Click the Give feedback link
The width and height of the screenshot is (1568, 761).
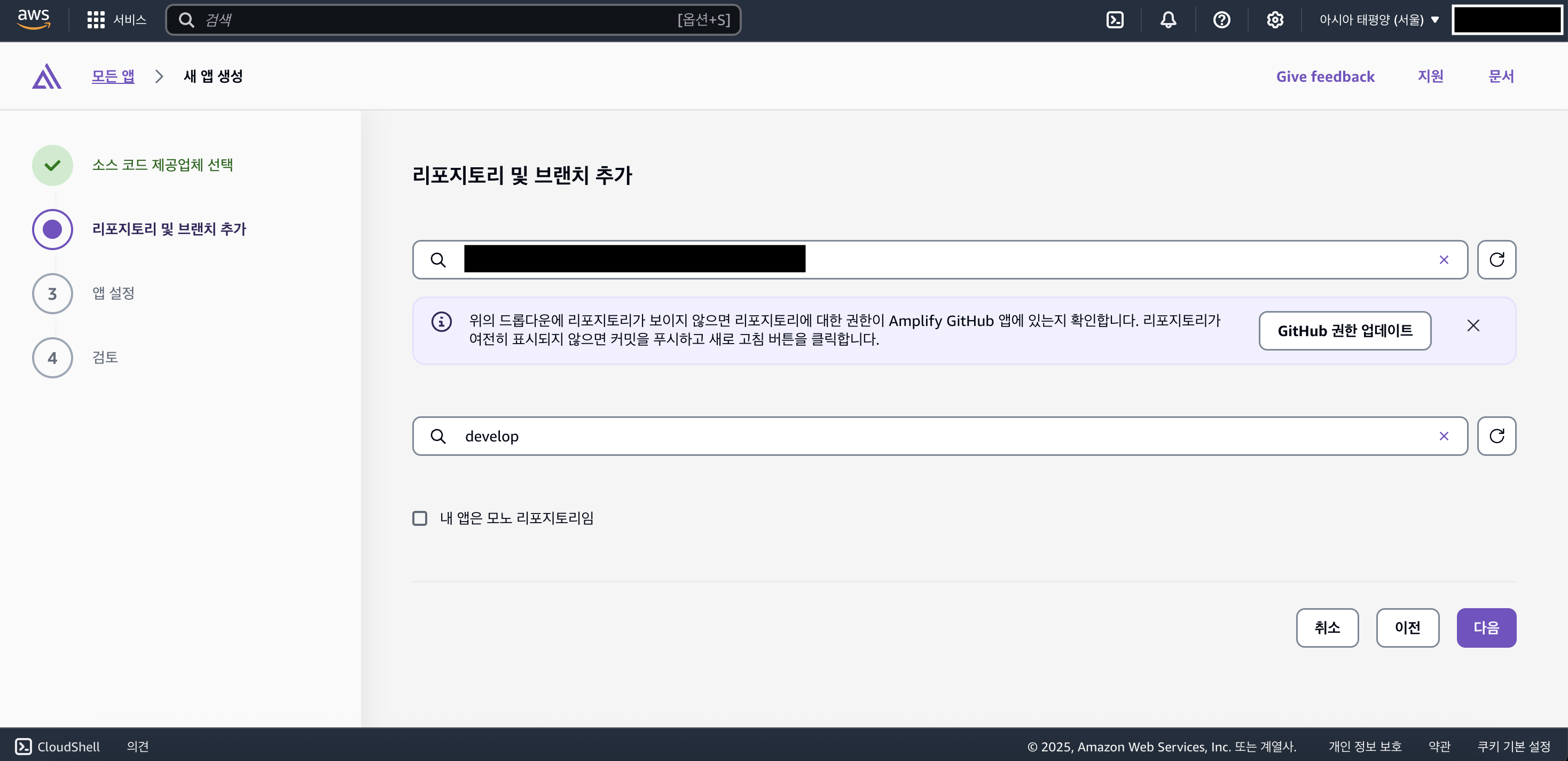click(x=1326, y=75)
